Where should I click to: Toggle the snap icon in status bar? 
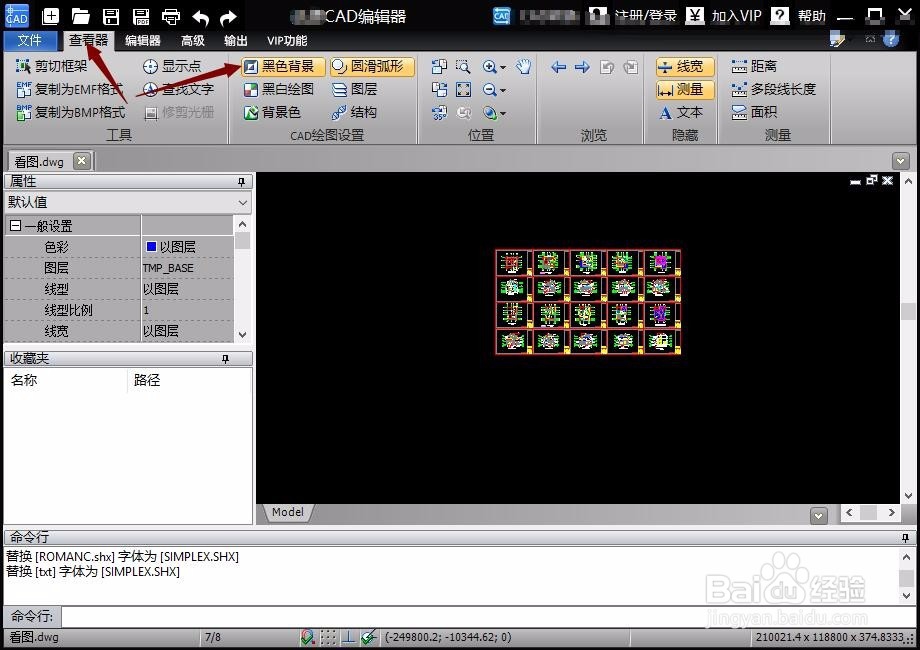[308, 637]
